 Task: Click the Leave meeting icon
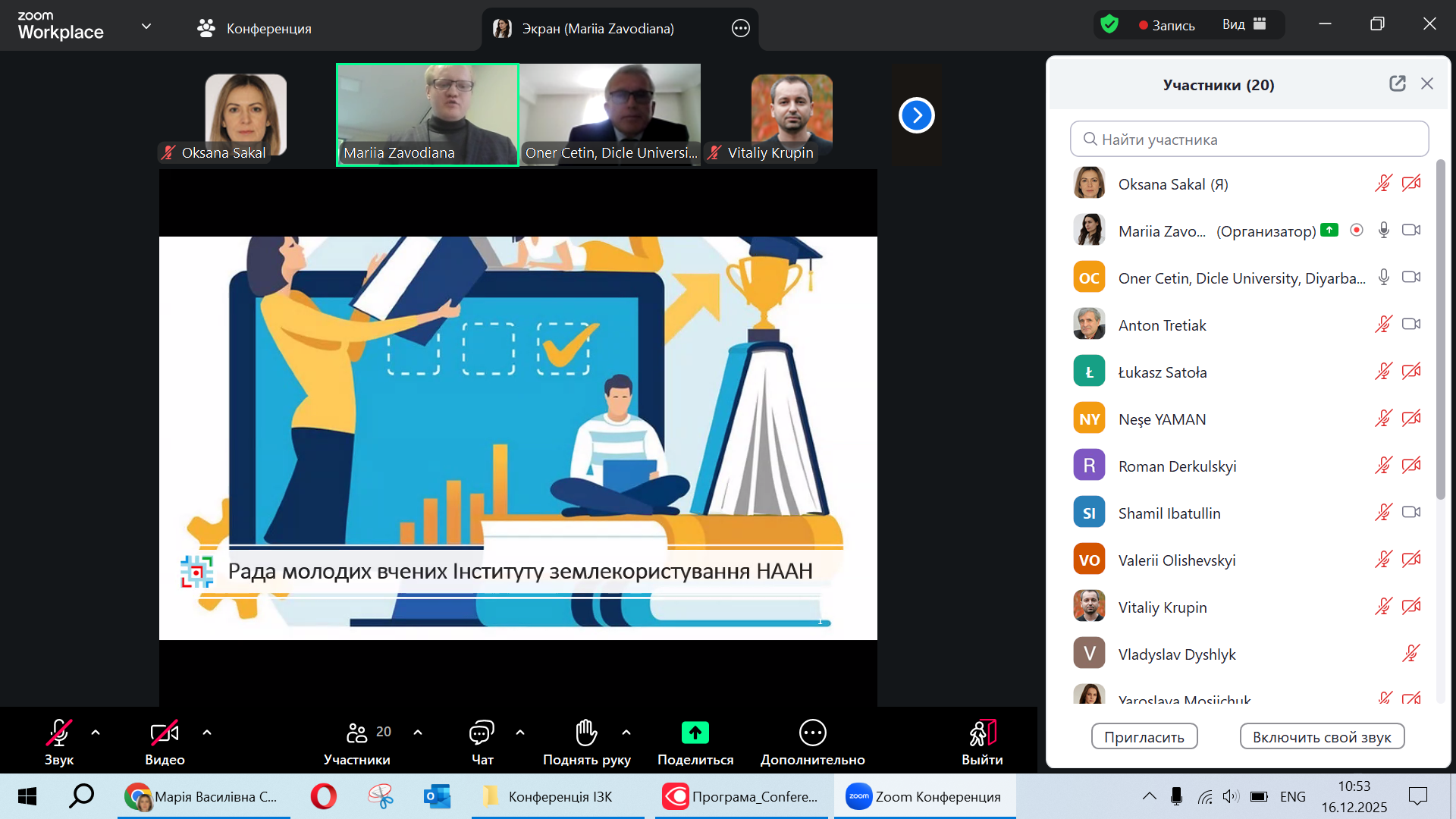982,733
